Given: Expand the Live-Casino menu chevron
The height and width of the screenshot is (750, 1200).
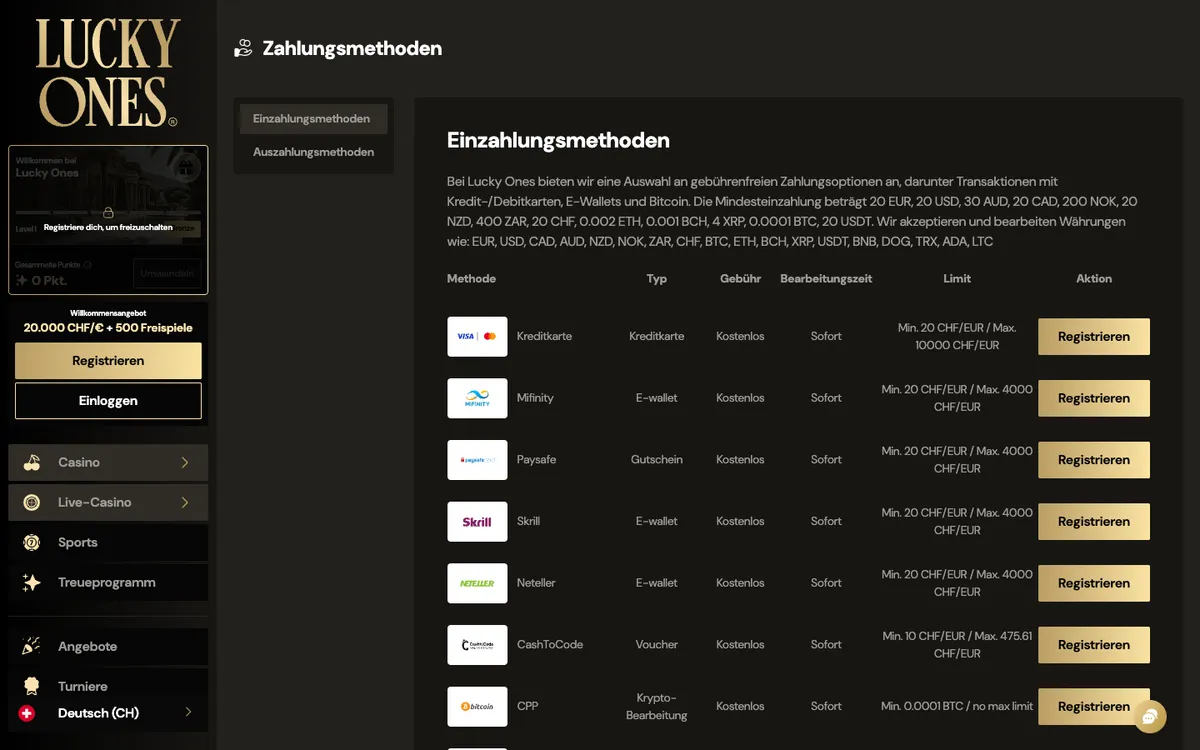Looking at the screenshot, I should [185, 502].
